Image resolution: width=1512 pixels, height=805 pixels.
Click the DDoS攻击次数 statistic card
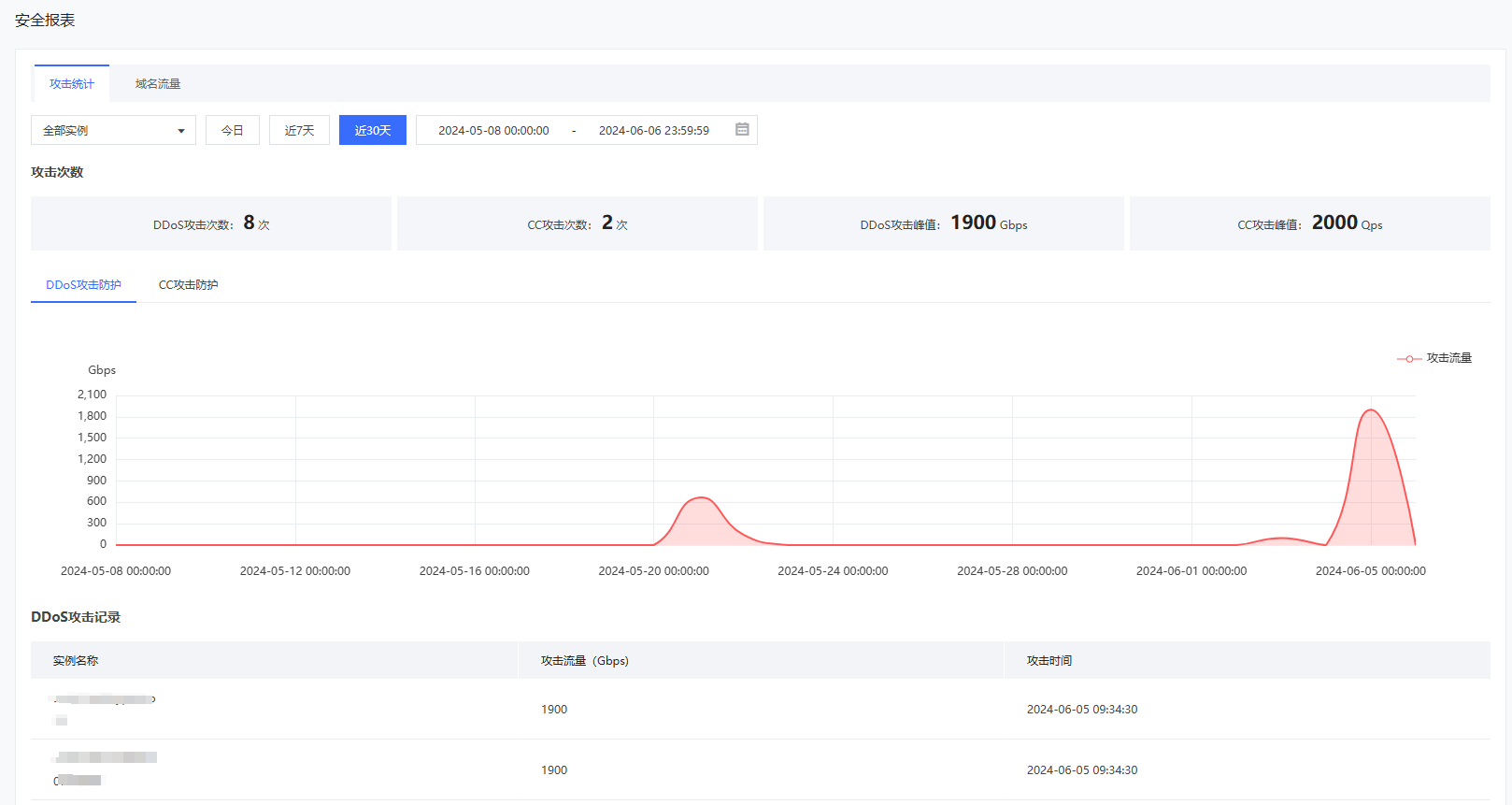pos(211,223)
